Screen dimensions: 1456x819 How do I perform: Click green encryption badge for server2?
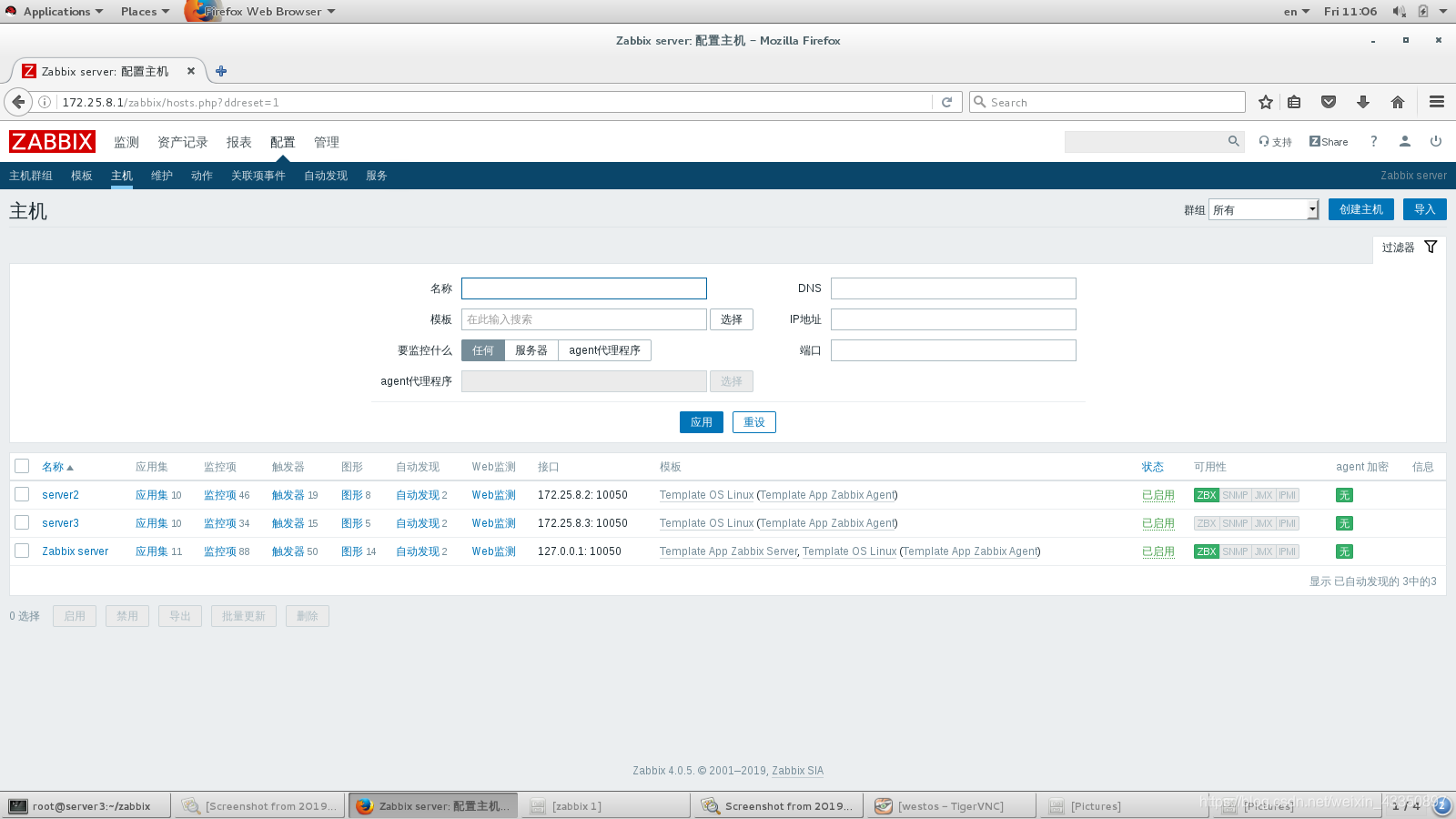1344,495
